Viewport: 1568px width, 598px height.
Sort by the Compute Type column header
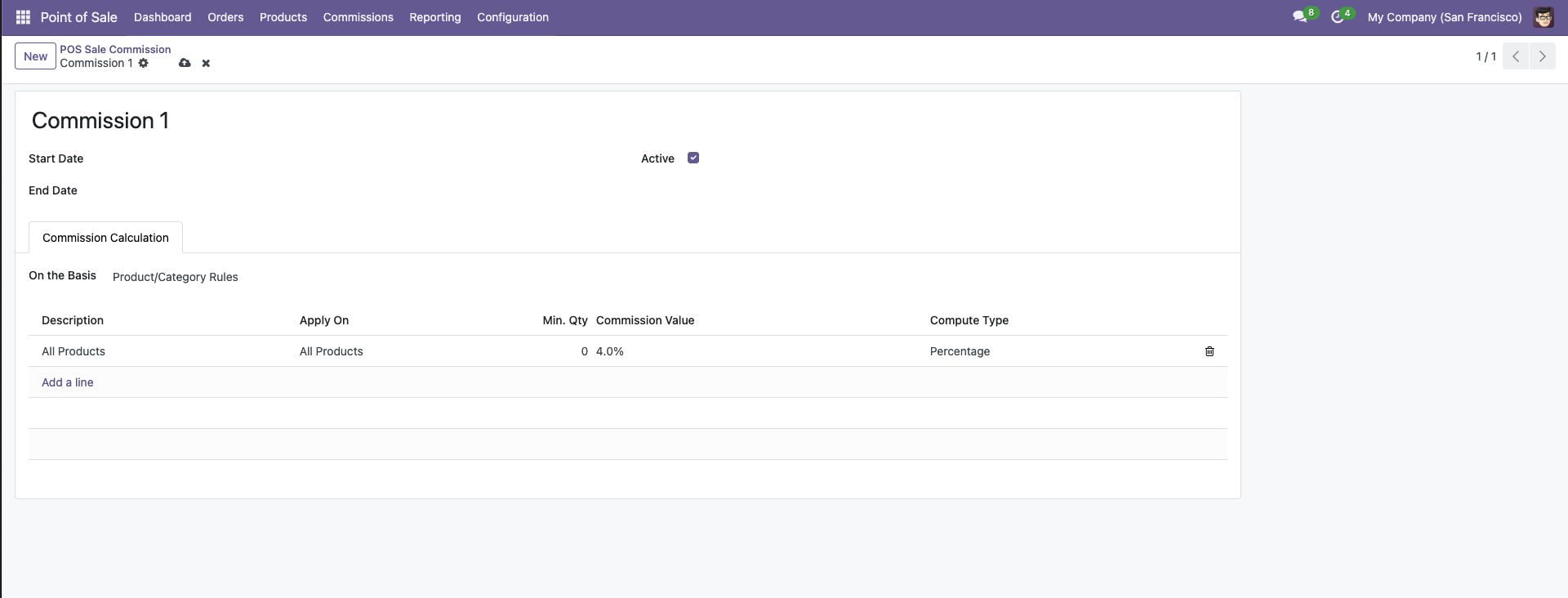(969, 320)
